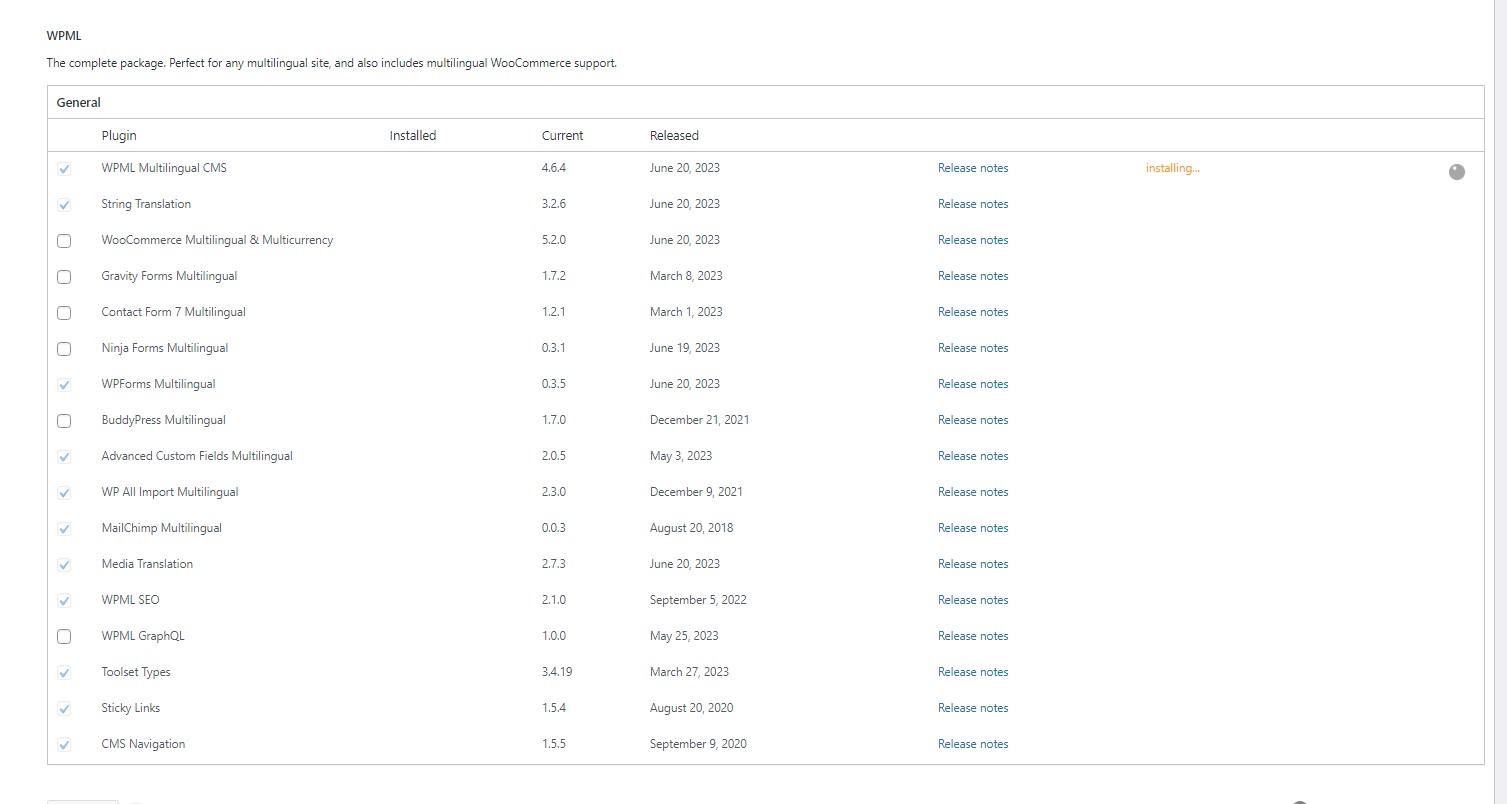
Task: Click the Current column header
Action: click(x=562, y=135)
